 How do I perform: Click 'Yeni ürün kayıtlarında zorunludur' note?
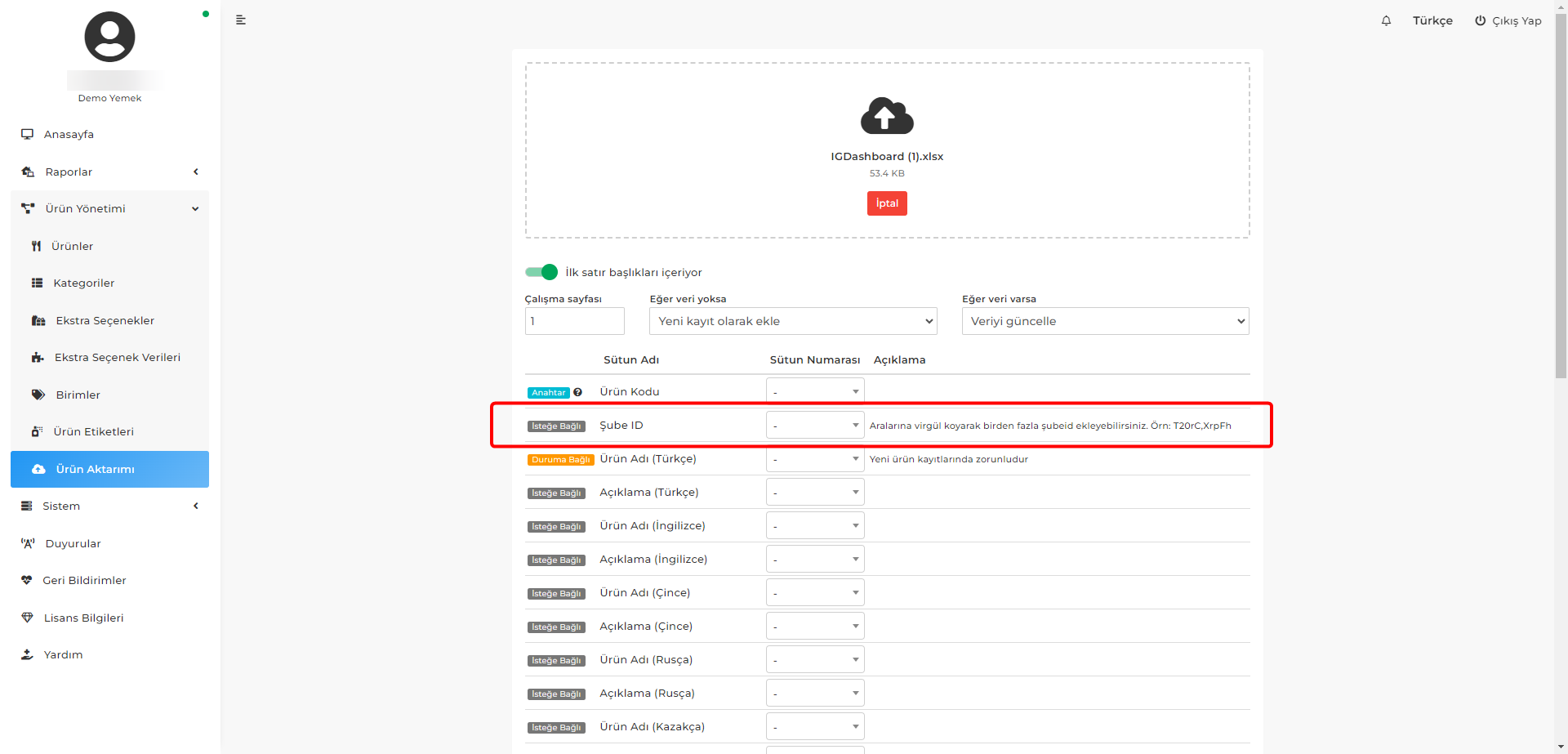948,459
